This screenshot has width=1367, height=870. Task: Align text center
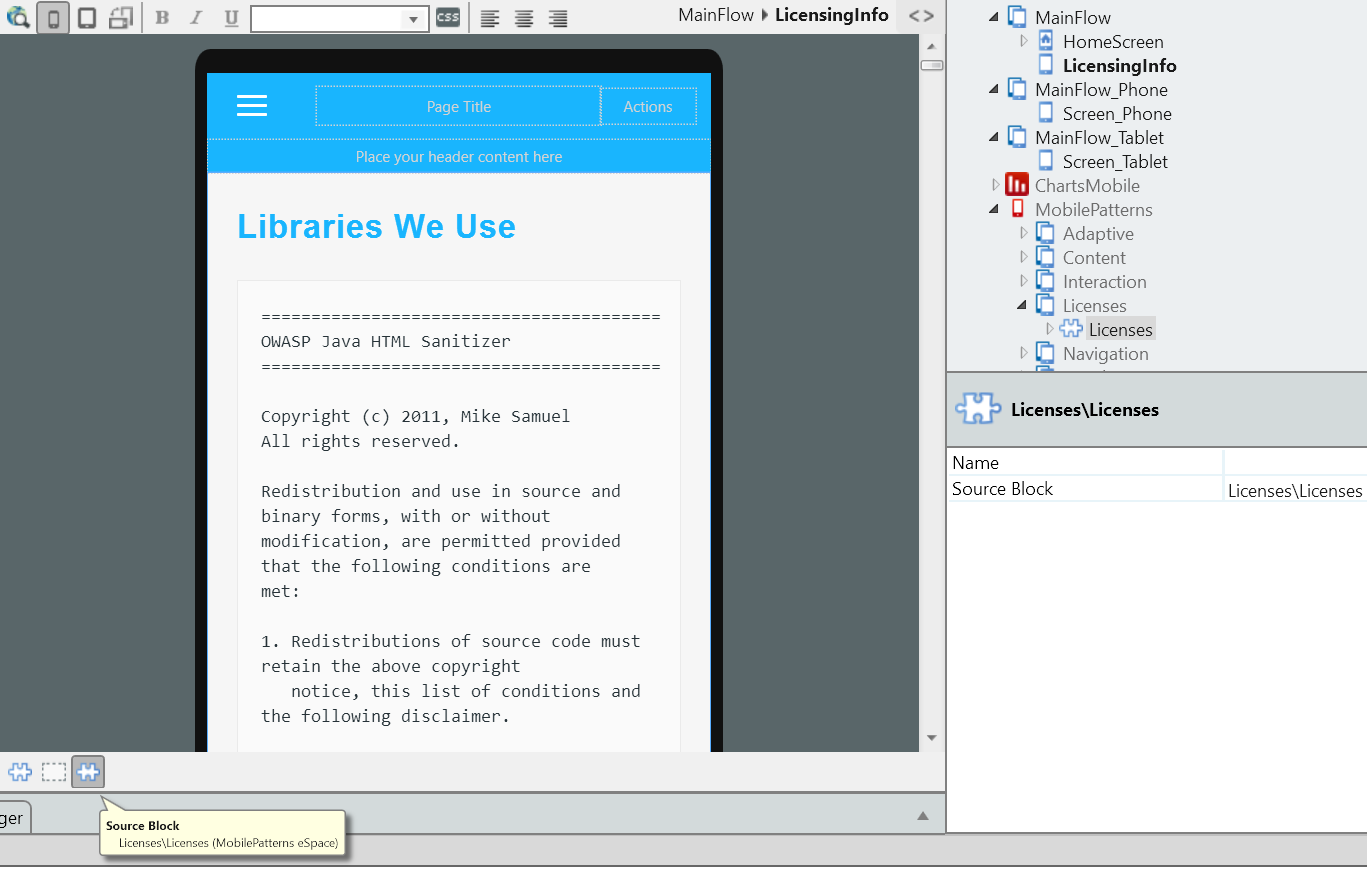click(524, 18)
